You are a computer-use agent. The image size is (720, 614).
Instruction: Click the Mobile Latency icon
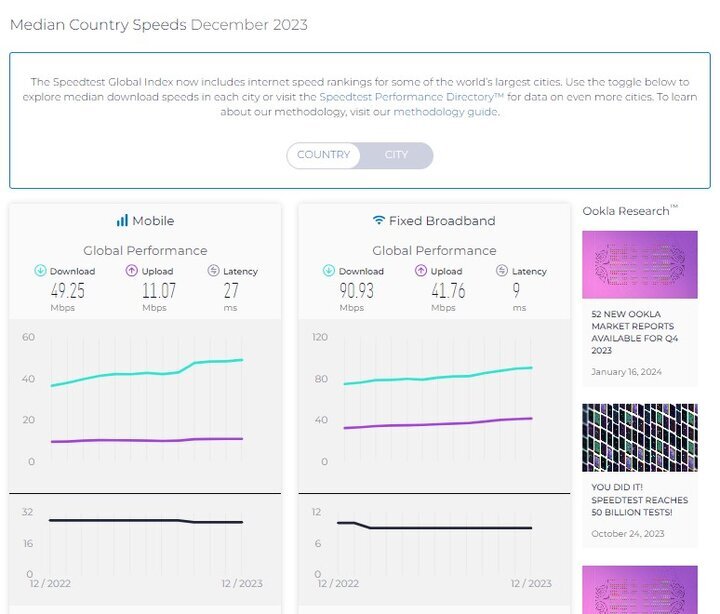click(x=214, y=270)
